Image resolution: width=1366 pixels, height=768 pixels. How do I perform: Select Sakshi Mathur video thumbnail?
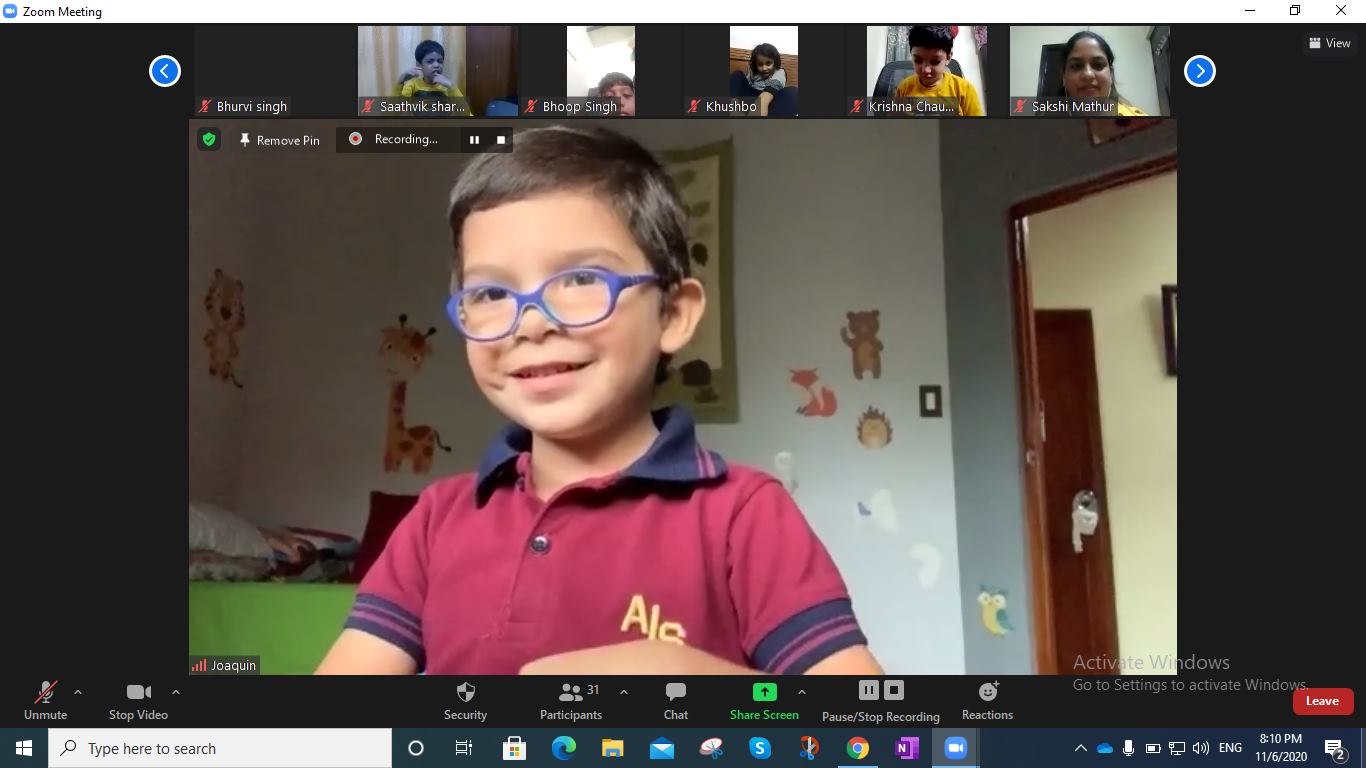[x=1089, y=71]
